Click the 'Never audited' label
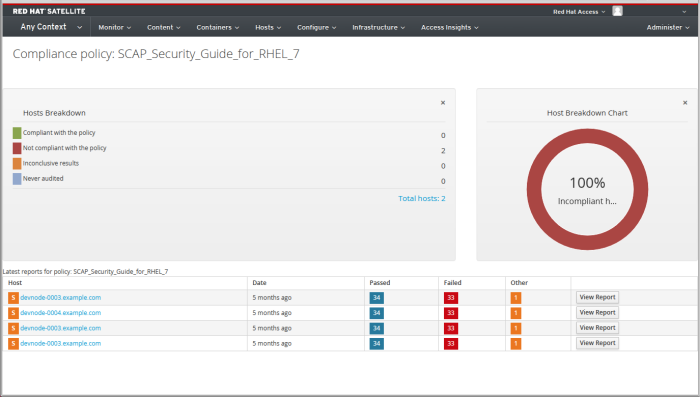This screenshot has height=397, width=700. pyautogui.click(x=43, y=179)
